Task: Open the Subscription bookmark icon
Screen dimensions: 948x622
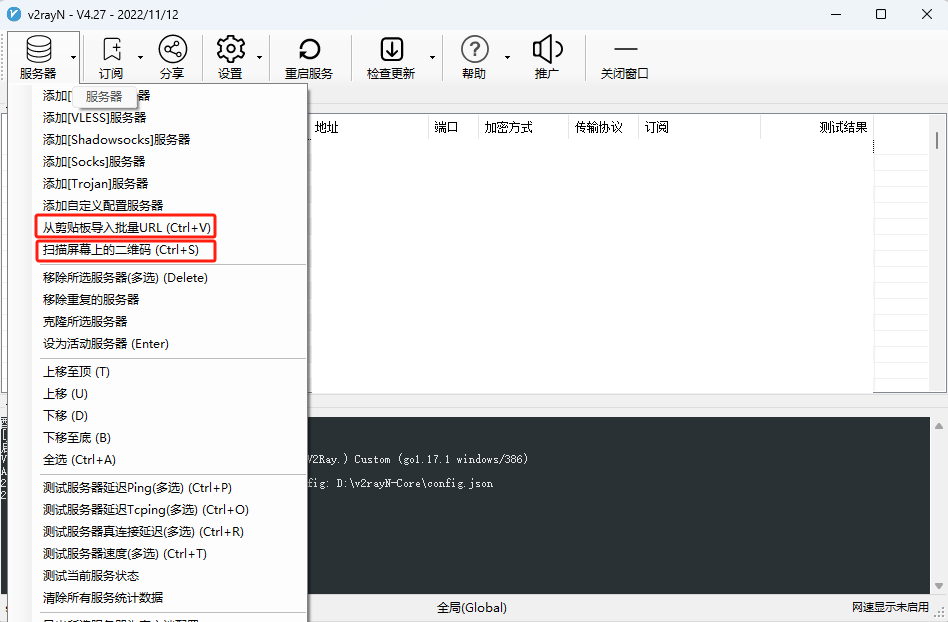Action: (112, 50)
